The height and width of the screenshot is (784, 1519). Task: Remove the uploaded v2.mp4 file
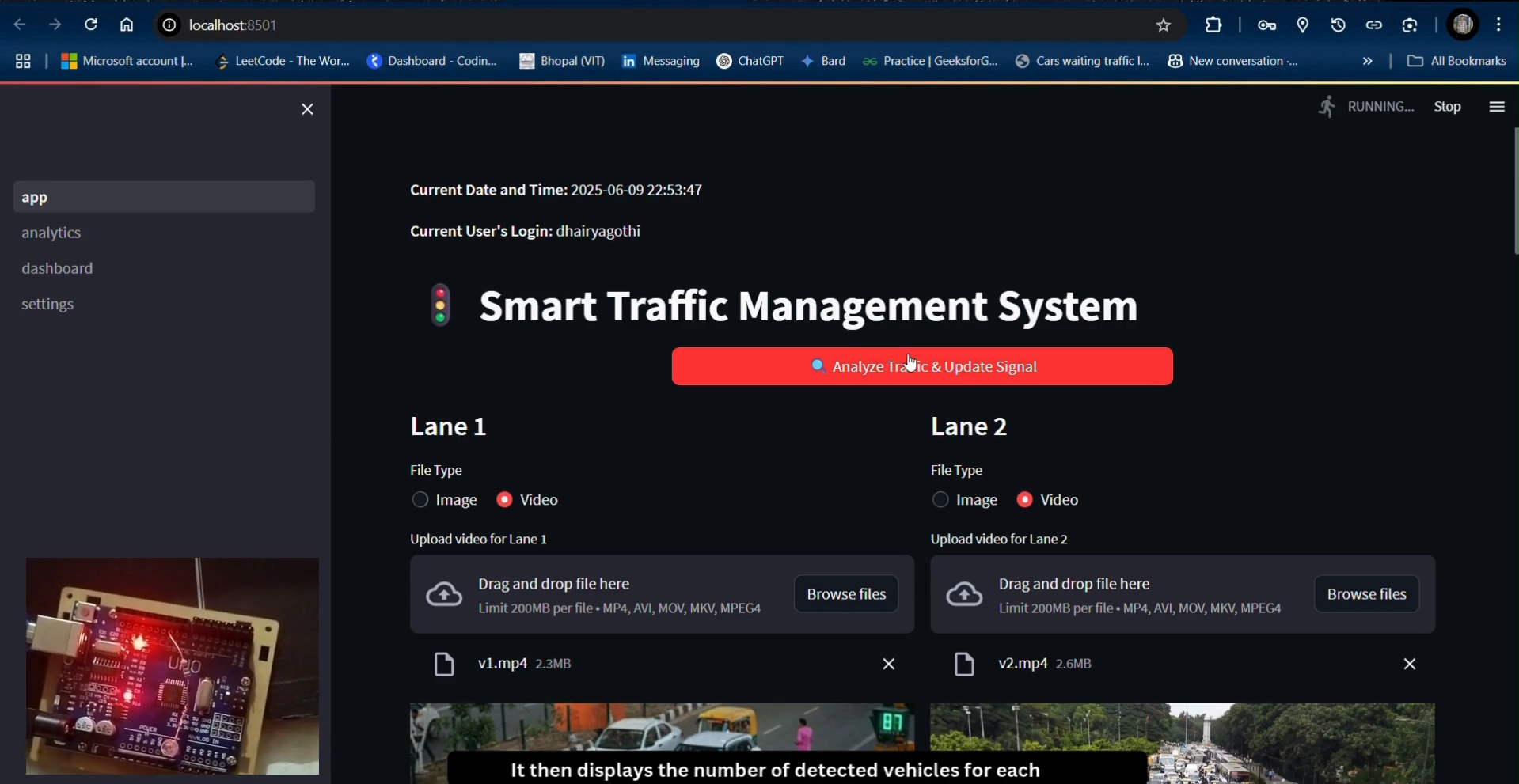[1409, 665]
